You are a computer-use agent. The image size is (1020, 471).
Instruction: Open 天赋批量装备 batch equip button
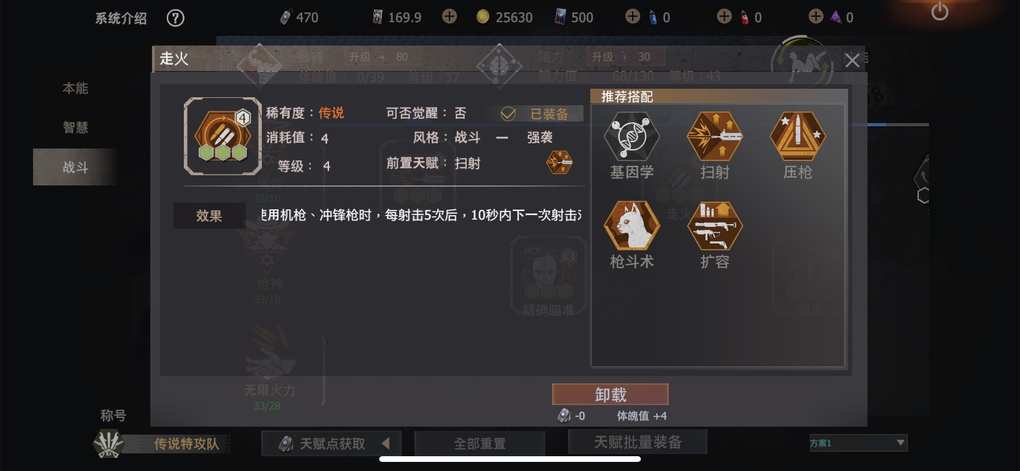click(638, 442)
